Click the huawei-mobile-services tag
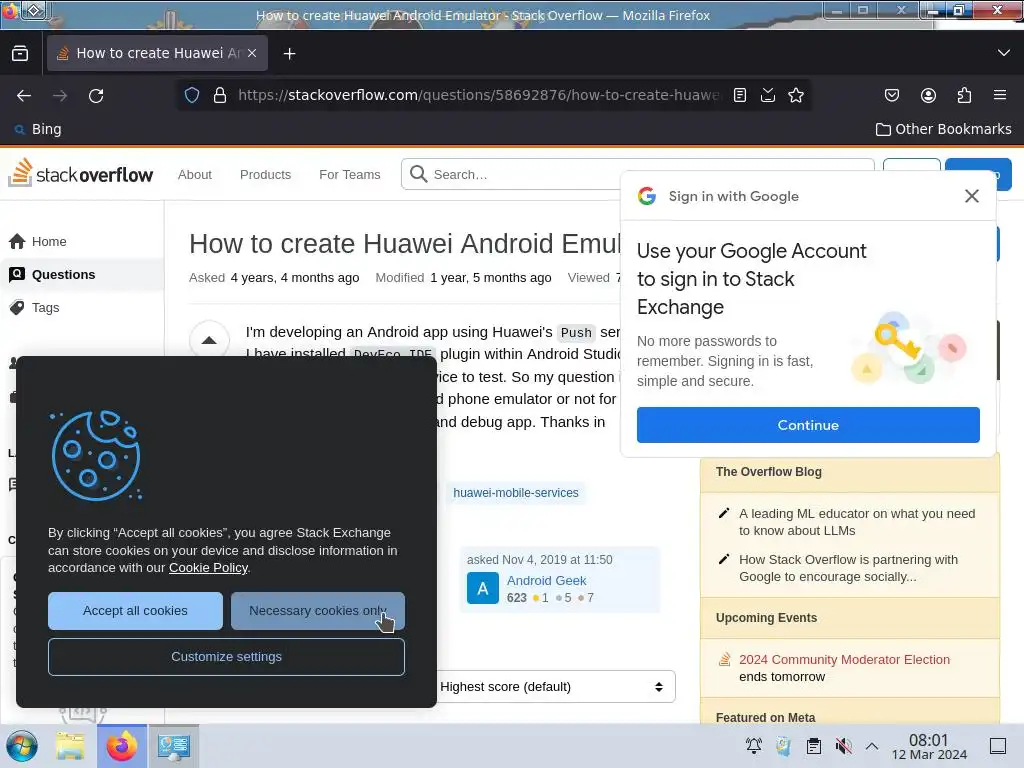1024x768 pixels. pos(516,493)
